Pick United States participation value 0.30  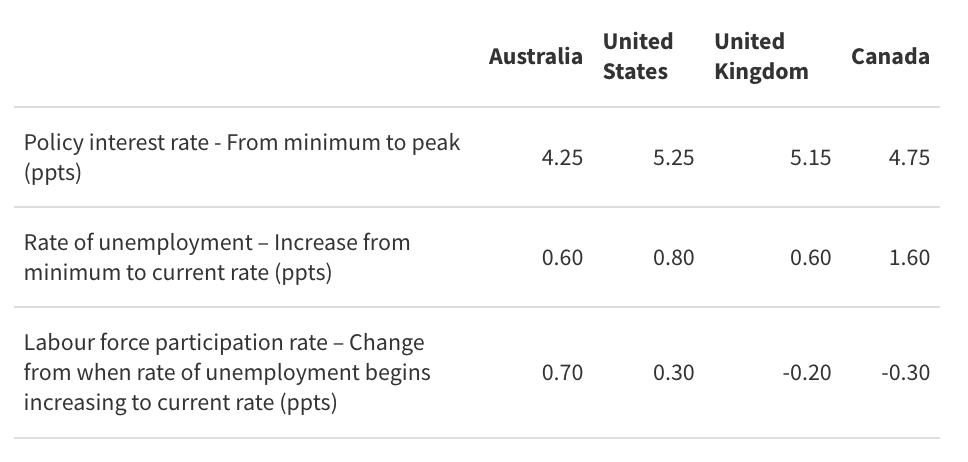click(673, 373)
